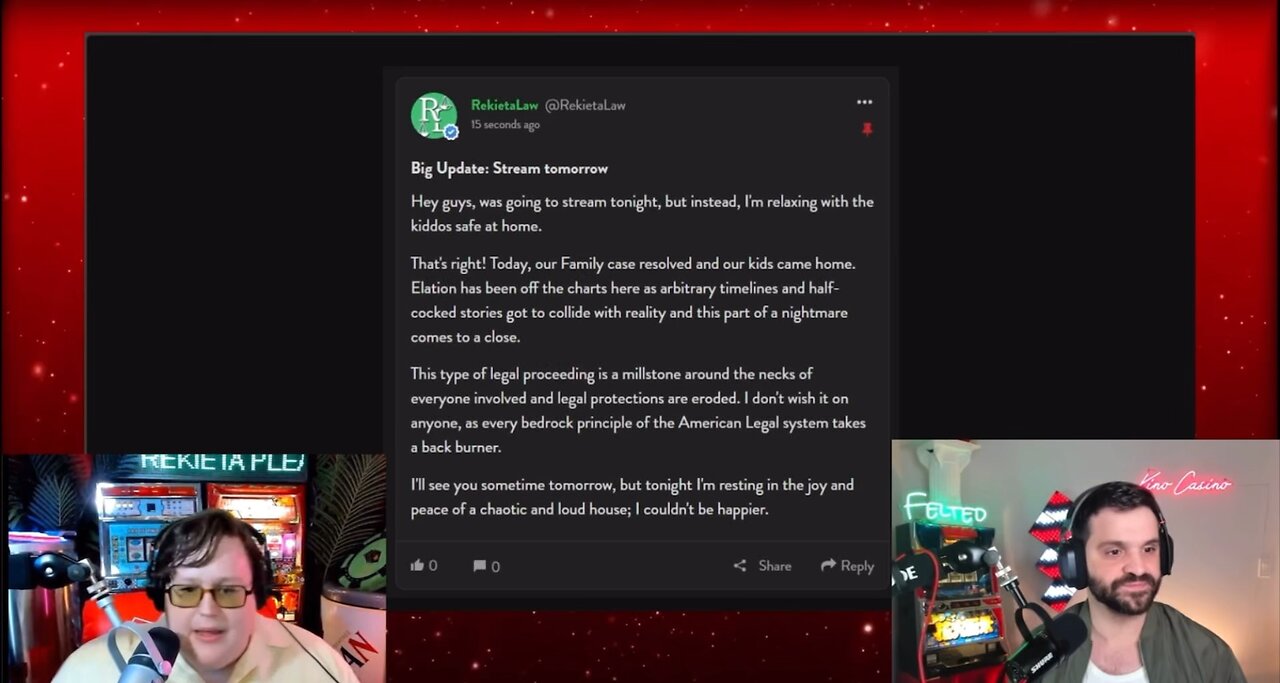Open the RekietaLaw profile name link
The image size is (1280, 683).
[504, 105]
